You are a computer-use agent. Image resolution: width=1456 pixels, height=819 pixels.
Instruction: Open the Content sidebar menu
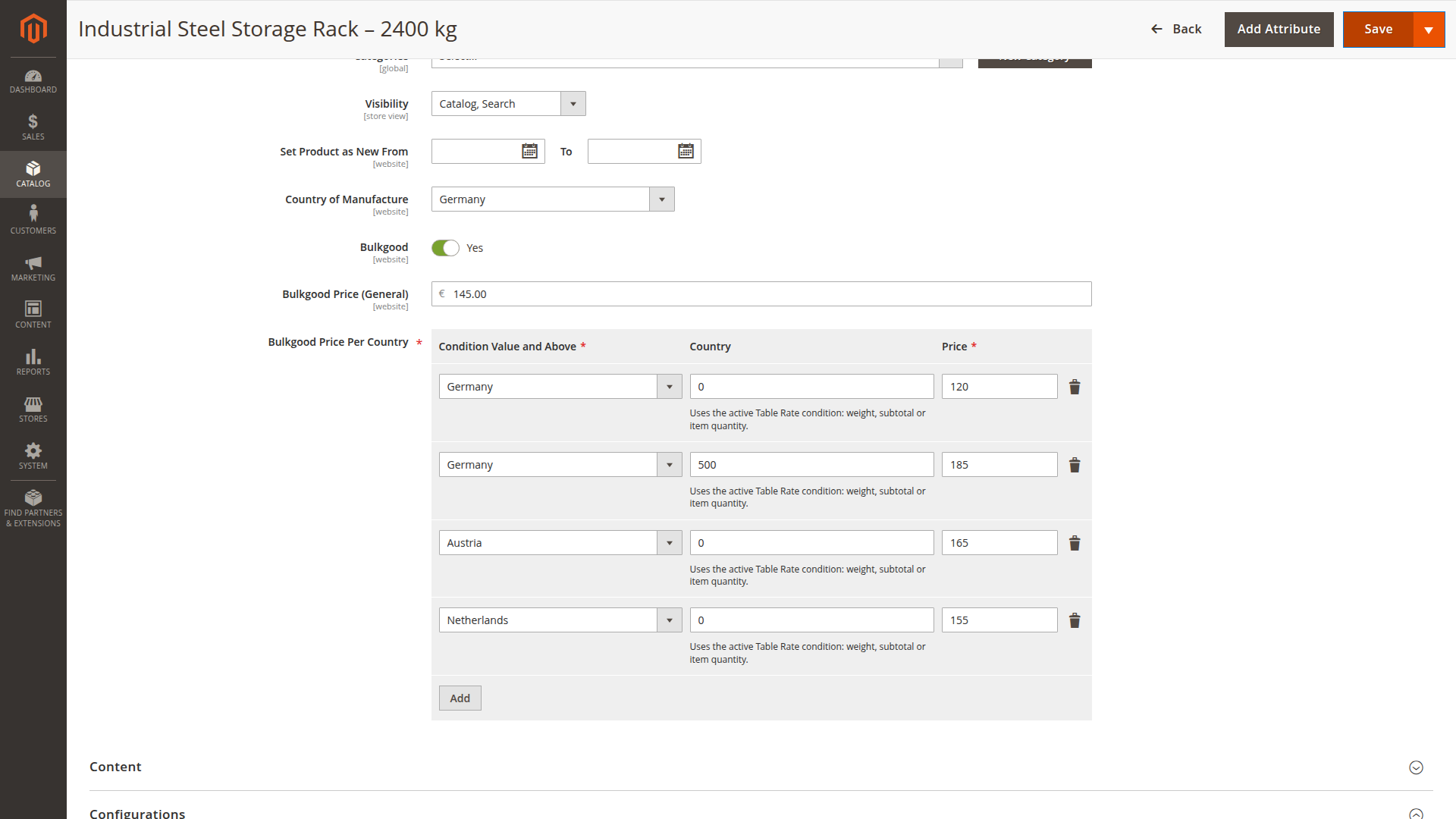[33, 315]
